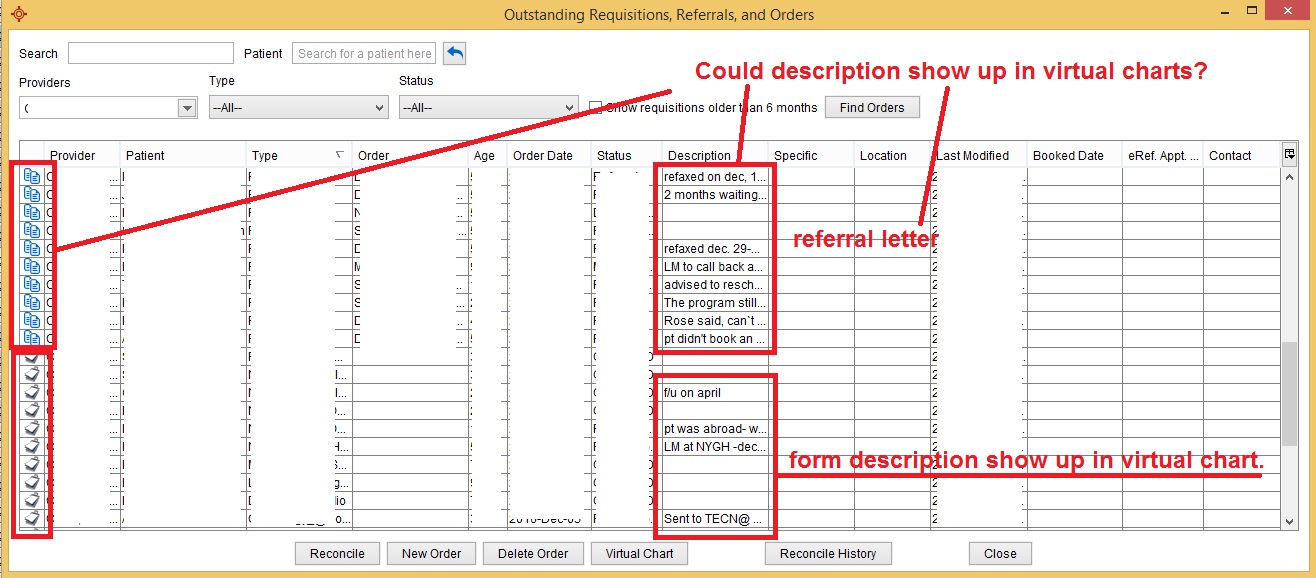Click the blue back arrow beside patient search

coord(455,54)
